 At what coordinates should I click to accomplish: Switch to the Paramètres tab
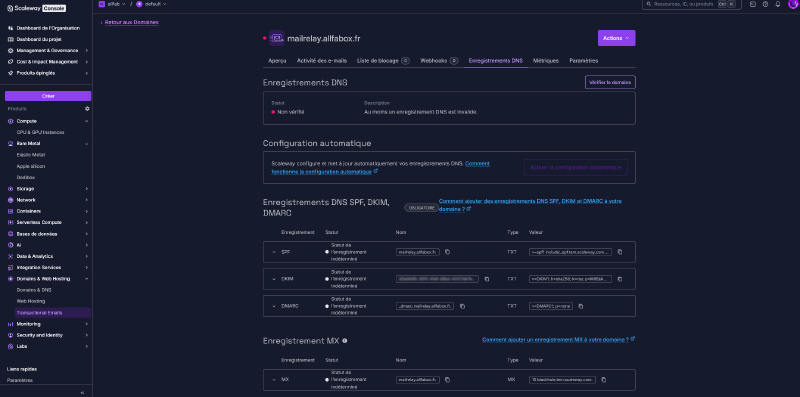[584, 61]
